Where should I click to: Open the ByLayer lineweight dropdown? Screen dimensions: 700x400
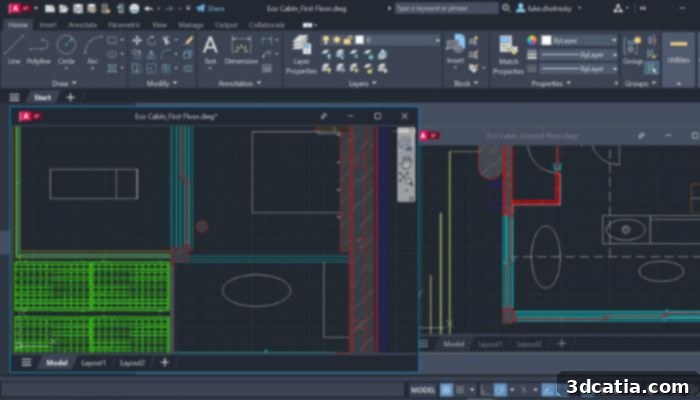[x=579, y=55]
